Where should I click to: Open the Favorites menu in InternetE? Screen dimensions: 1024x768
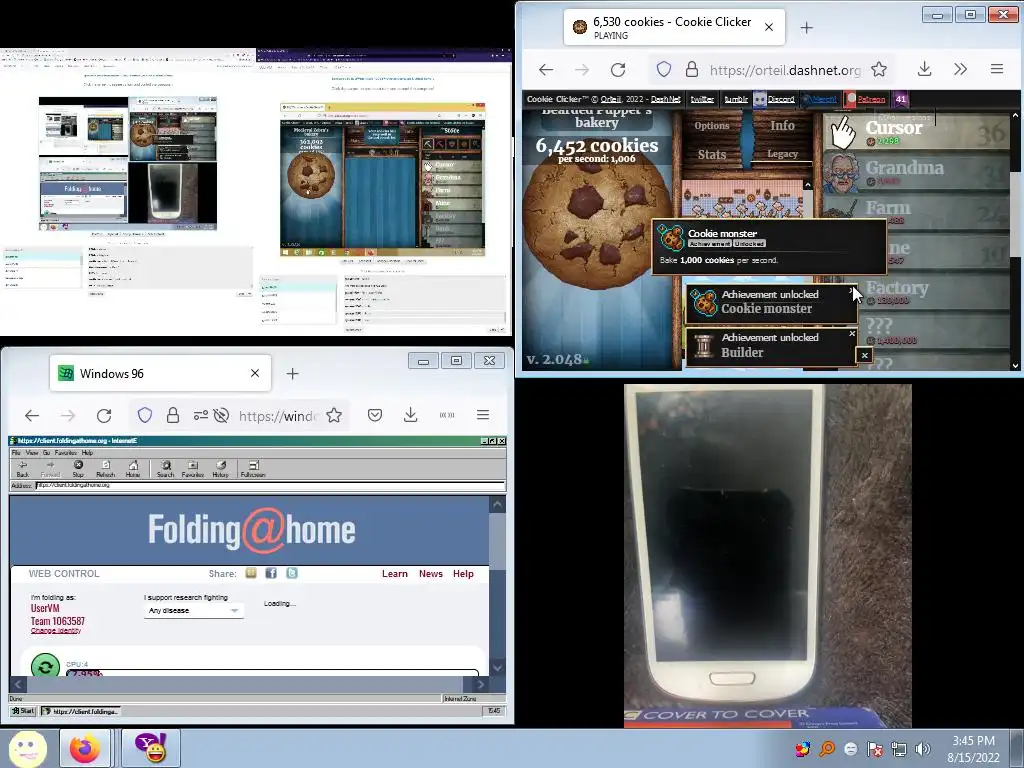65,453
